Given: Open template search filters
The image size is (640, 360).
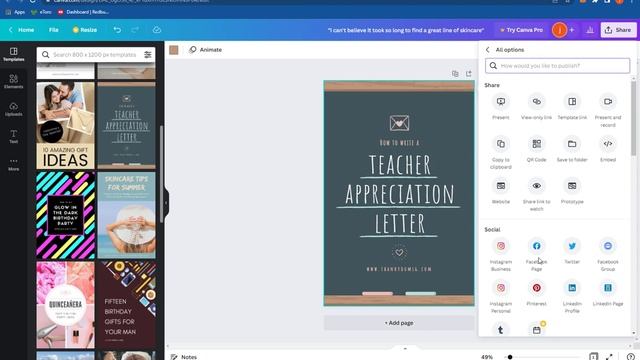Looking at the screenshot, I should (147, 55).
